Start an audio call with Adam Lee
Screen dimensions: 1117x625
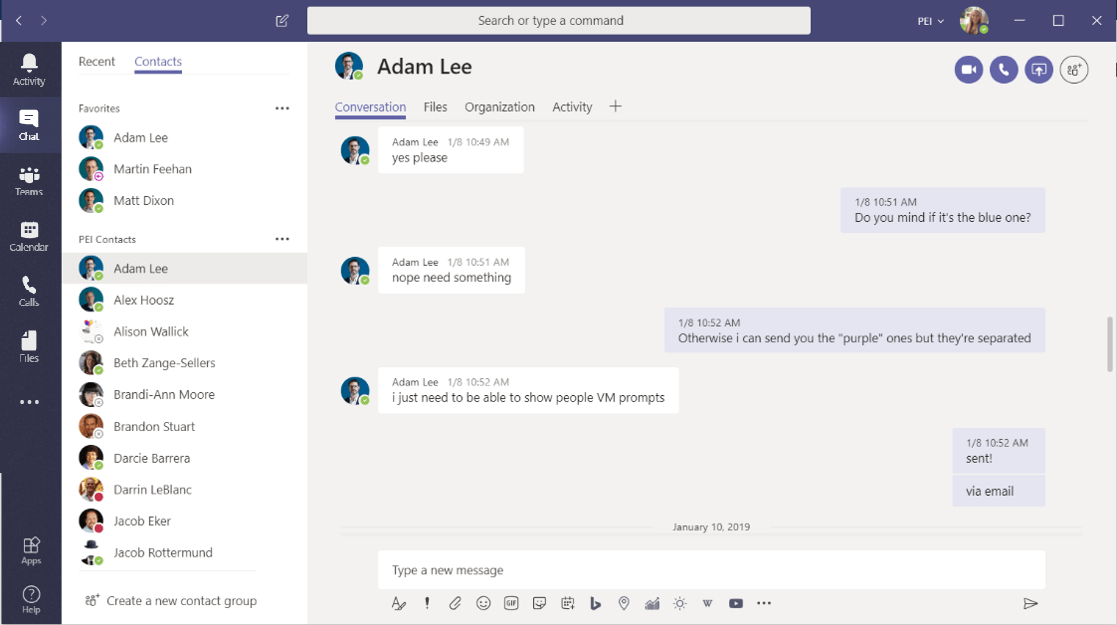(1003, 70)
